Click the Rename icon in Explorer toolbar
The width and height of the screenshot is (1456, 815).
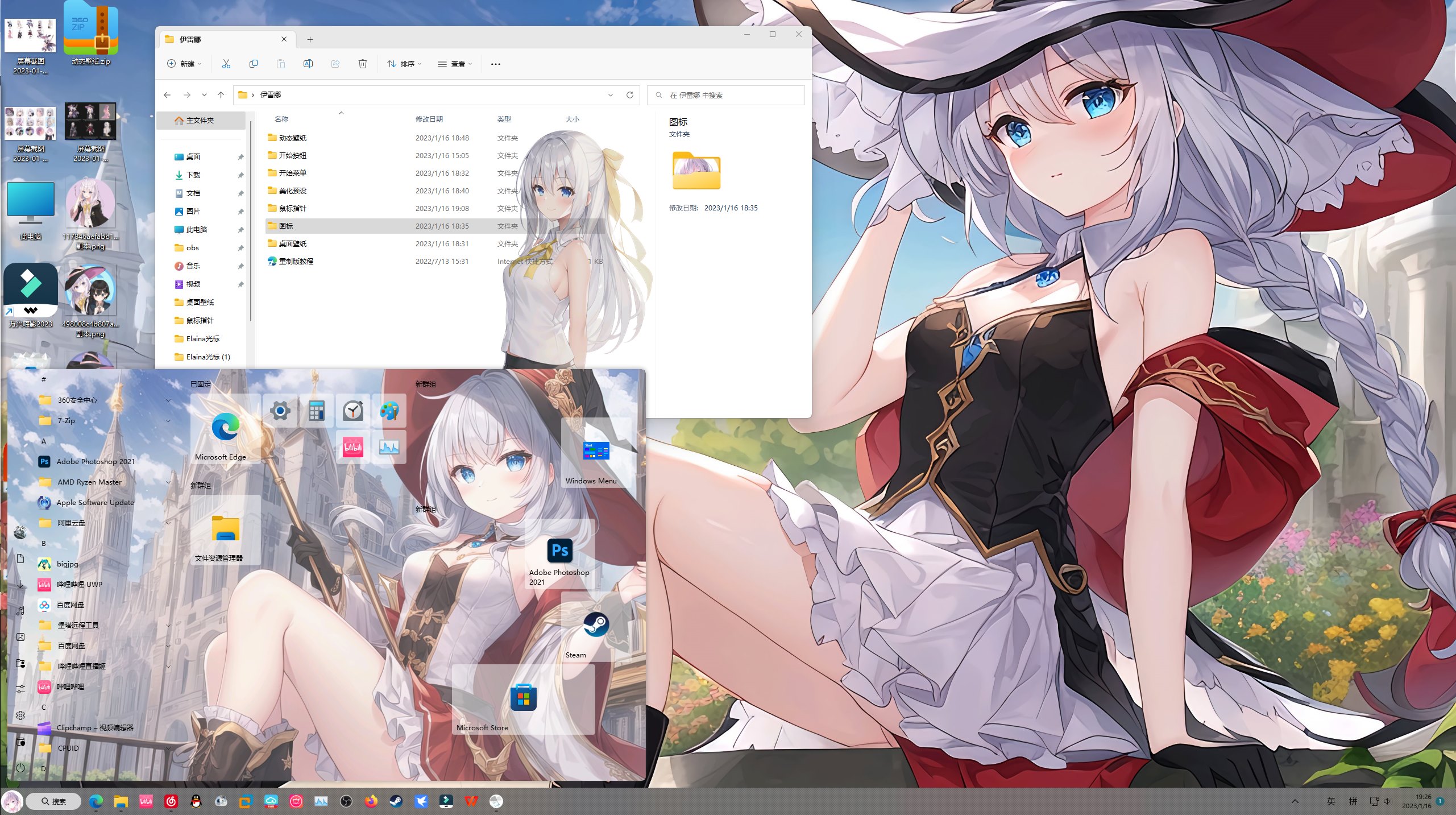click(x=308, y=64)
